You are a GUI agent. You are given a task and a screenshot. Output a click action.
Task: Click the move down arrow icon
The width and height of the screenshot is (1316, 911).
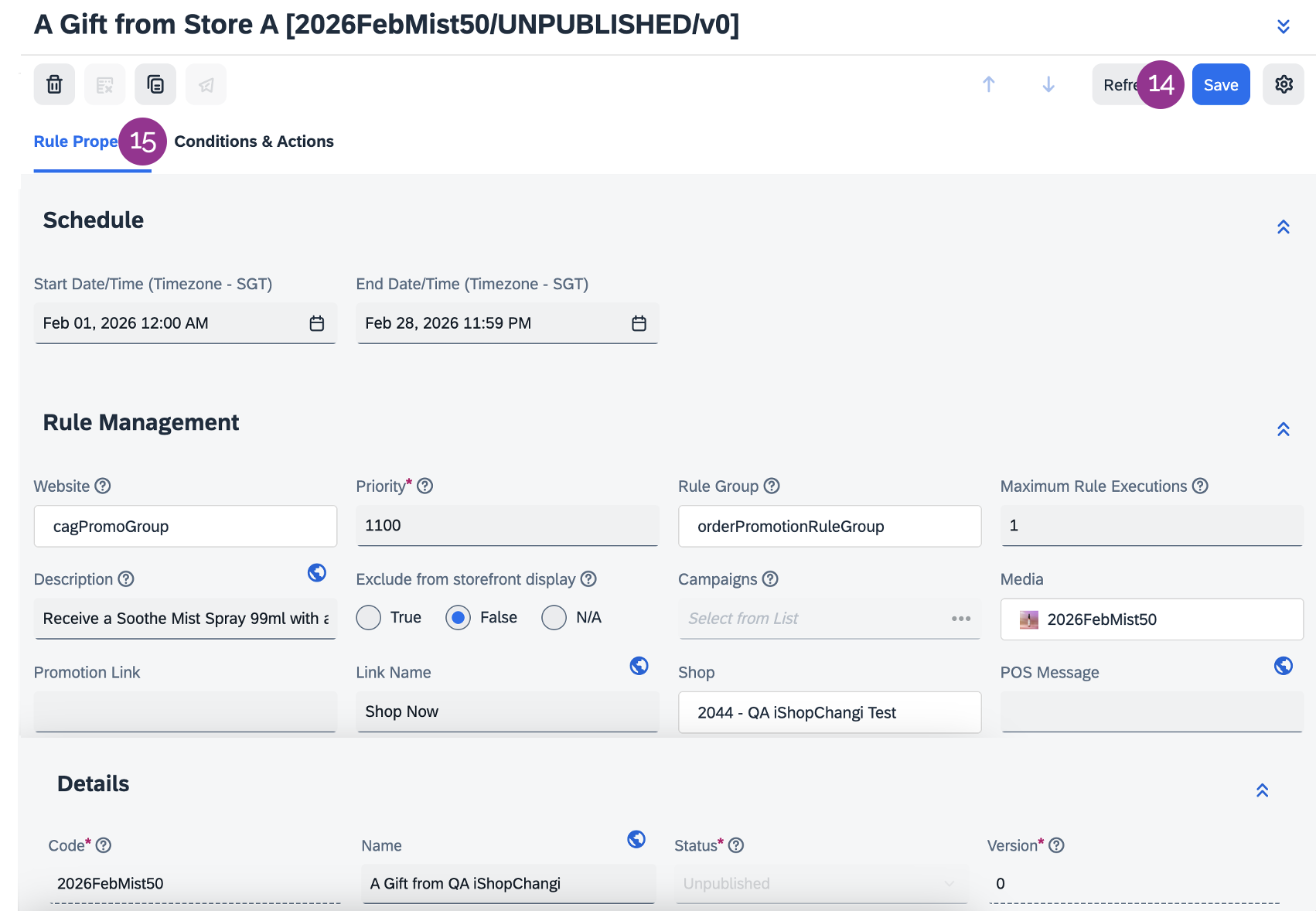(1048, 84)
